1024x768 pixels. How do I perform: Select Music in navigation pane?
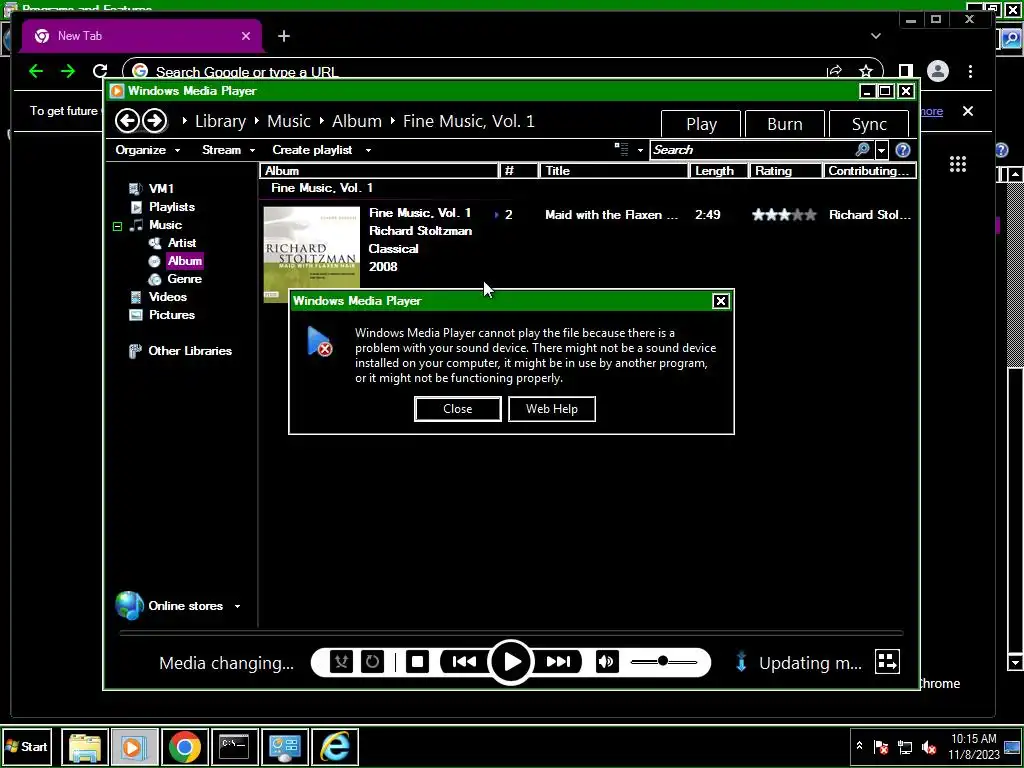[165, 225]
